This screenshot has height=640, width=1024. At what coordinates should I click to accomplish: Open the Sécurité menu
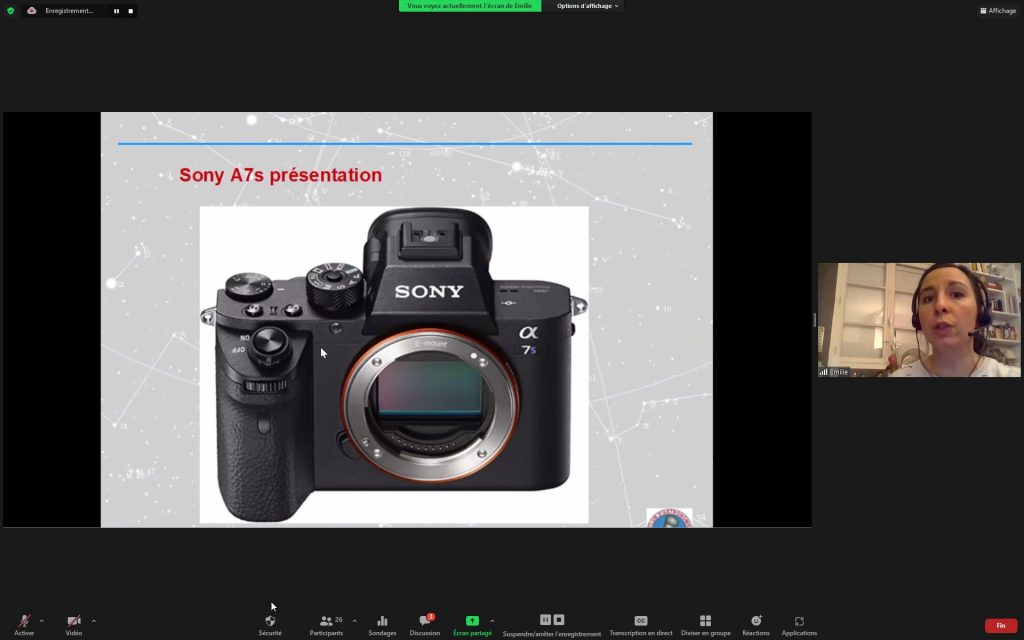point(270,624)
